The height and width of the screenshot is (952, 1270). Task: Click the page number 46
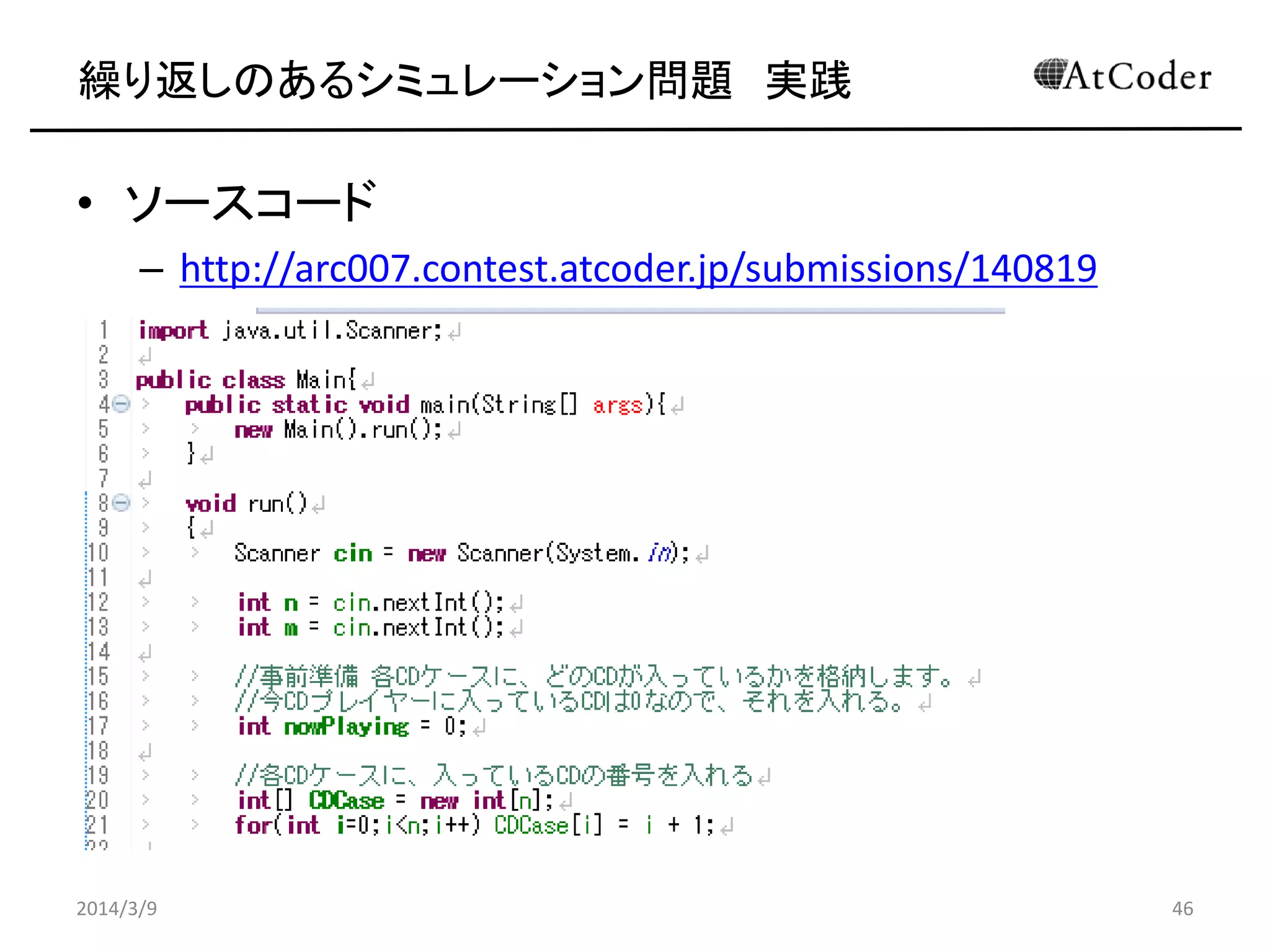pyautogui.click(x=1182, y=909)
